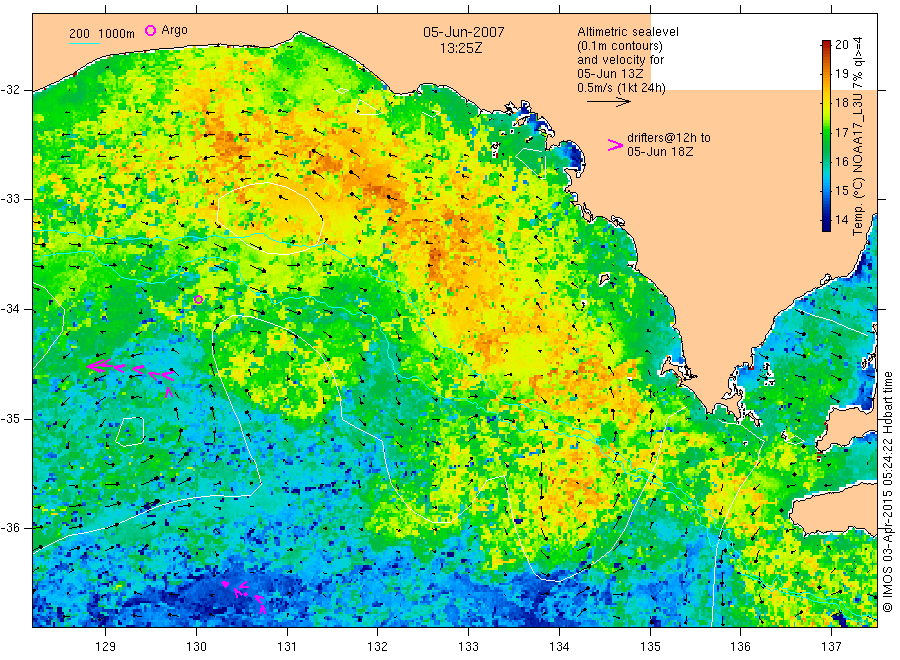
Task: Click longitude axis label 132
Action: (378, 647)
